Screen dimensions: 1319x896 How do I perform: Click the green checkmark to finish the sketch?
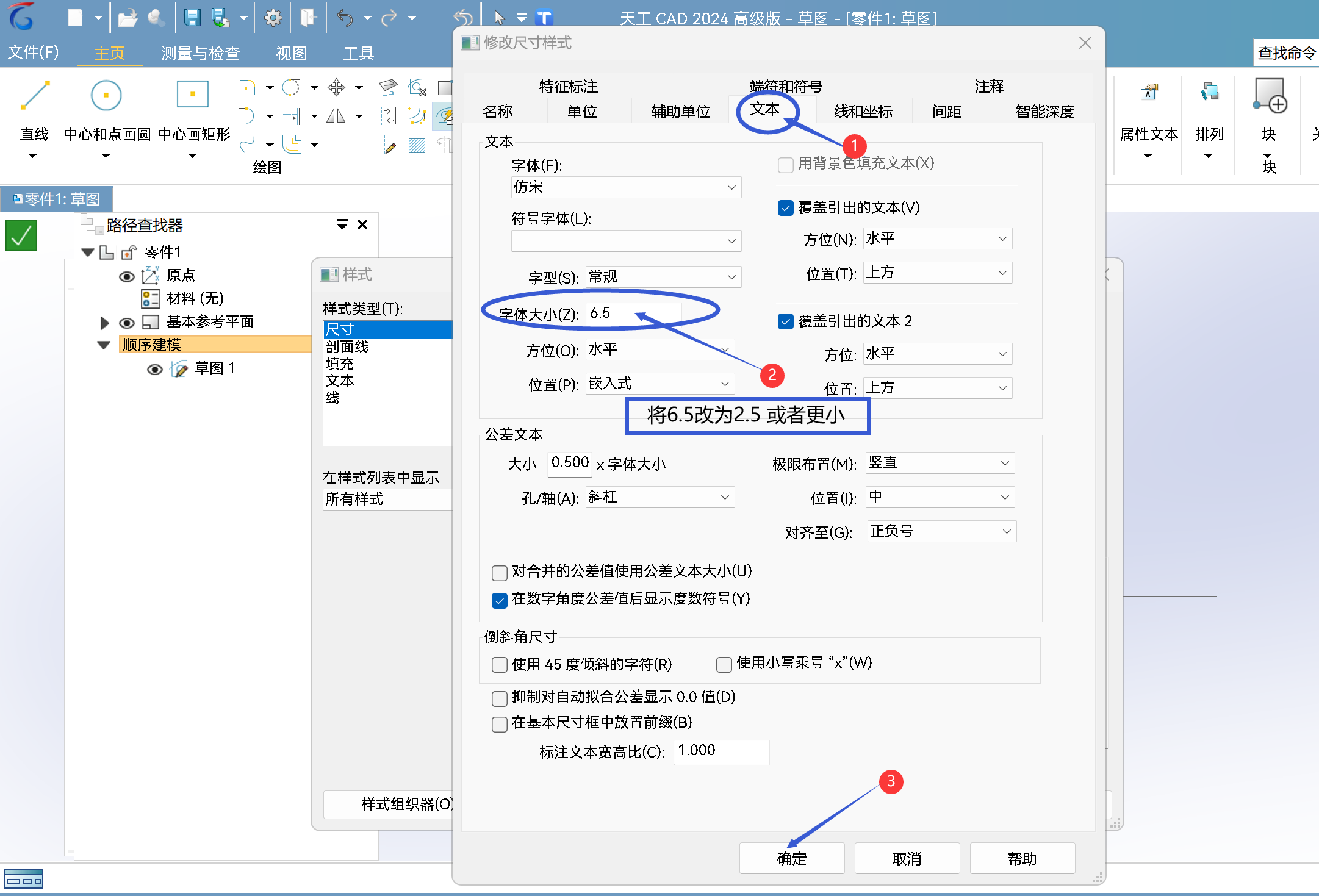pyautogui.click(x=21, y=235)
